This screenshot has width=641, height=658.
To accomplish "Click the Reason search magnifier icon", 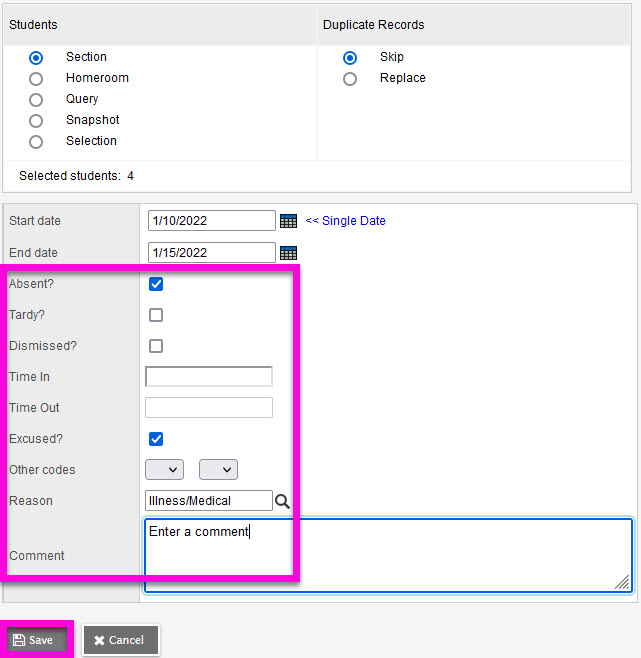I will point(282,501).
